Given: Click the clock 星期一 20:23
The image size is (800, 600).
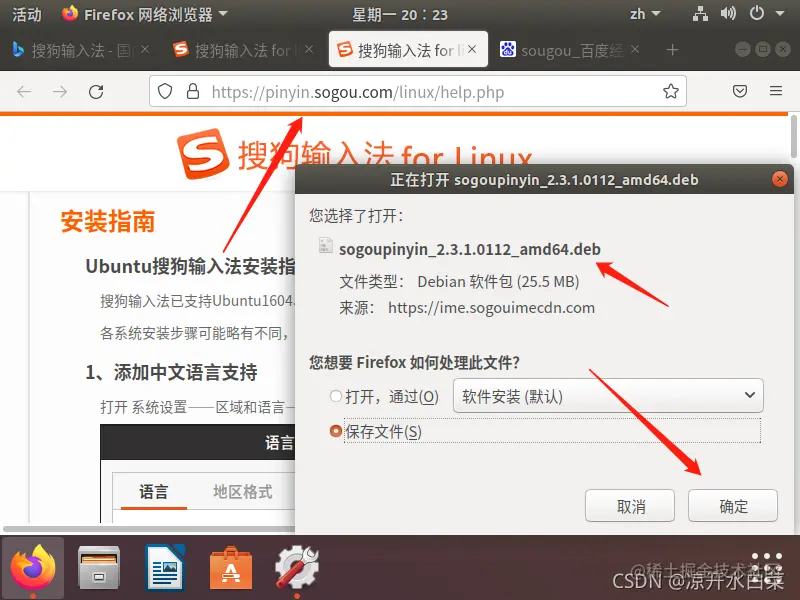Looking at the screenshot, I should coord(400,14).
